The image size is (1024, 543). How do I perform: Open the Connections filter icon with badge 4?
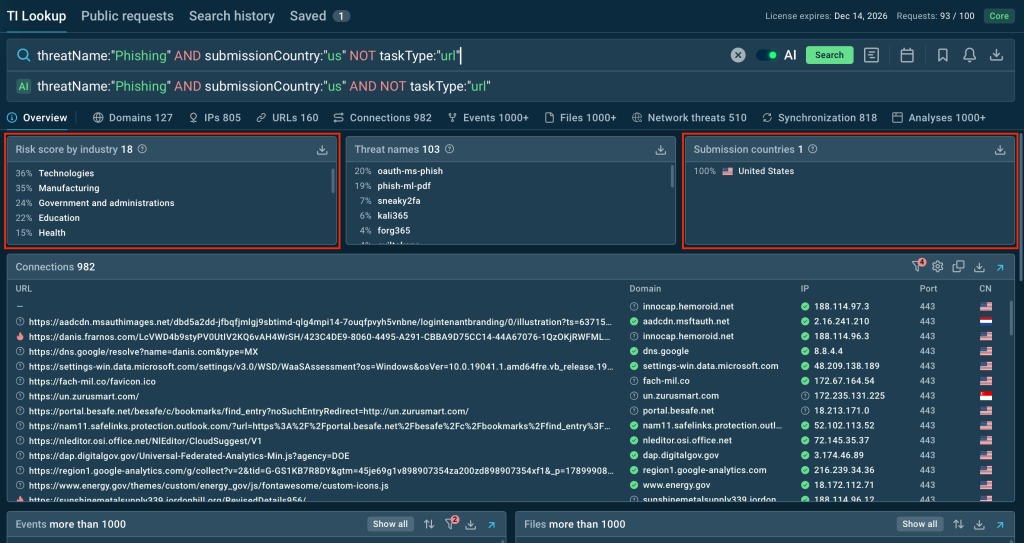click(x=918, y=265)
